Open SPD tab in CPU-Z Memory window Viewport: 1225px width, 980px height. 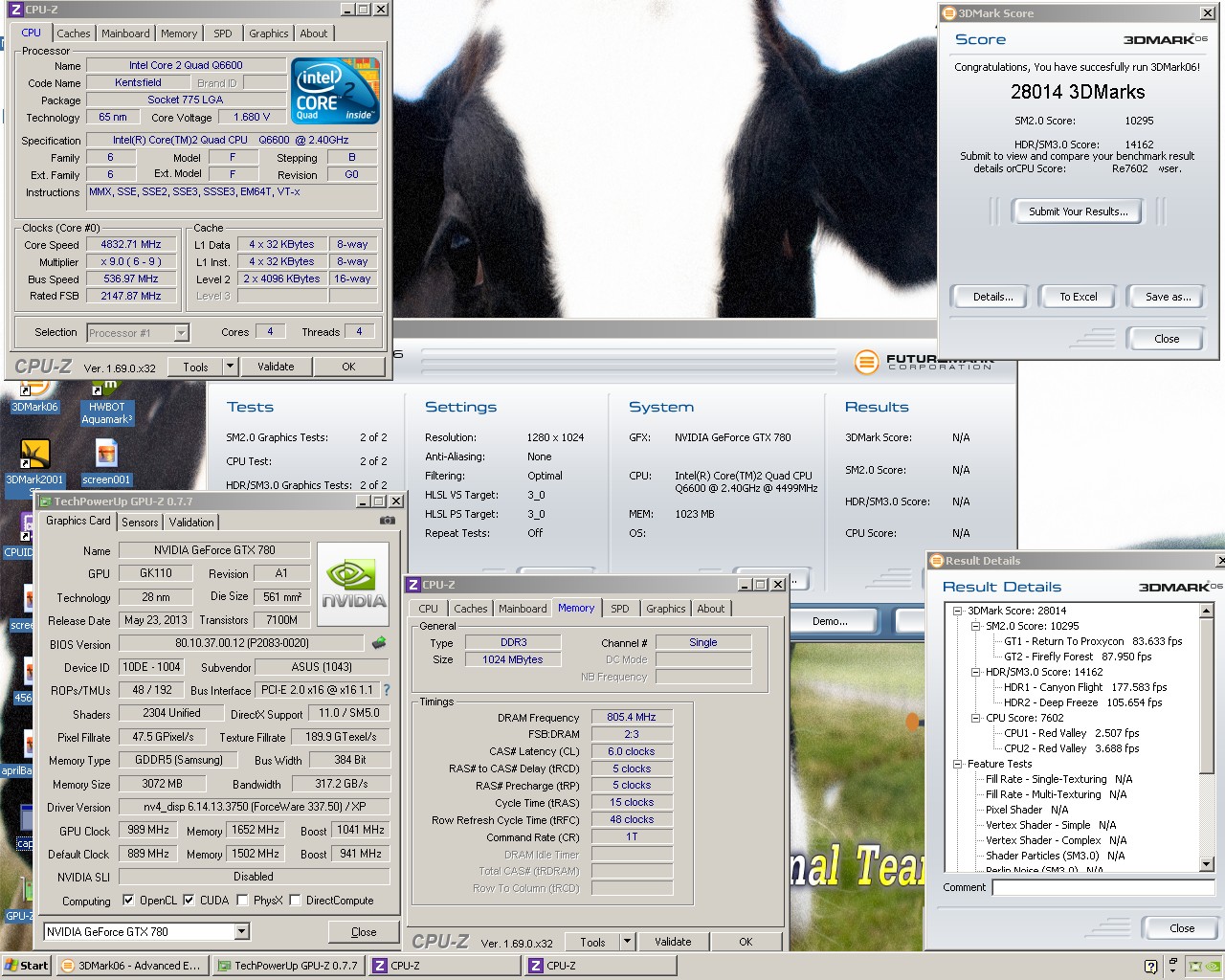tap(620, 609)
